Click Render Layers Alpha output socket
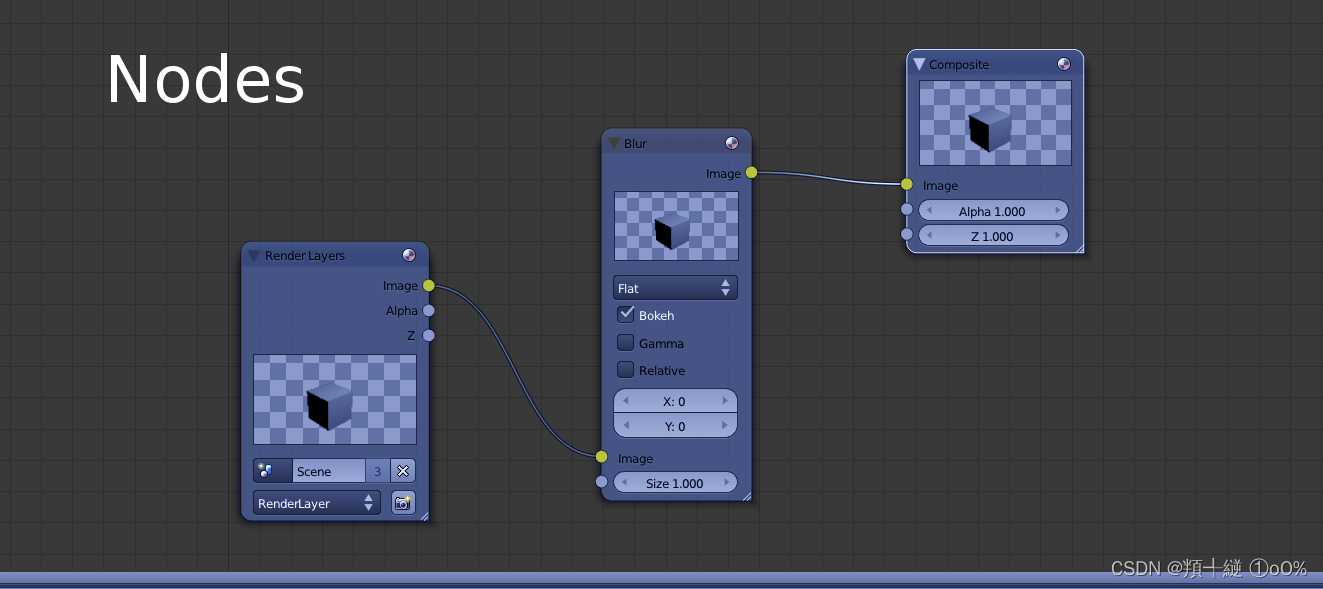The image size is (1323, 589). tap(429, 311)
